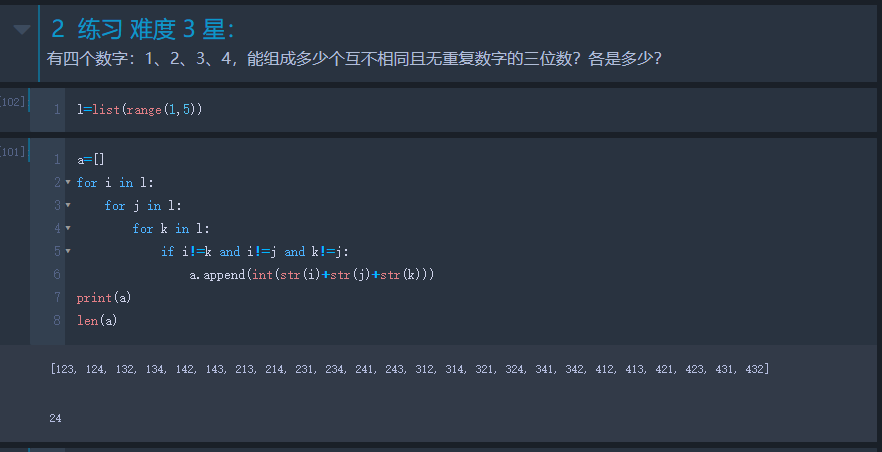
Task: Click the 'a.append(int(str(i)...' code line
Action: pos(311,274)
